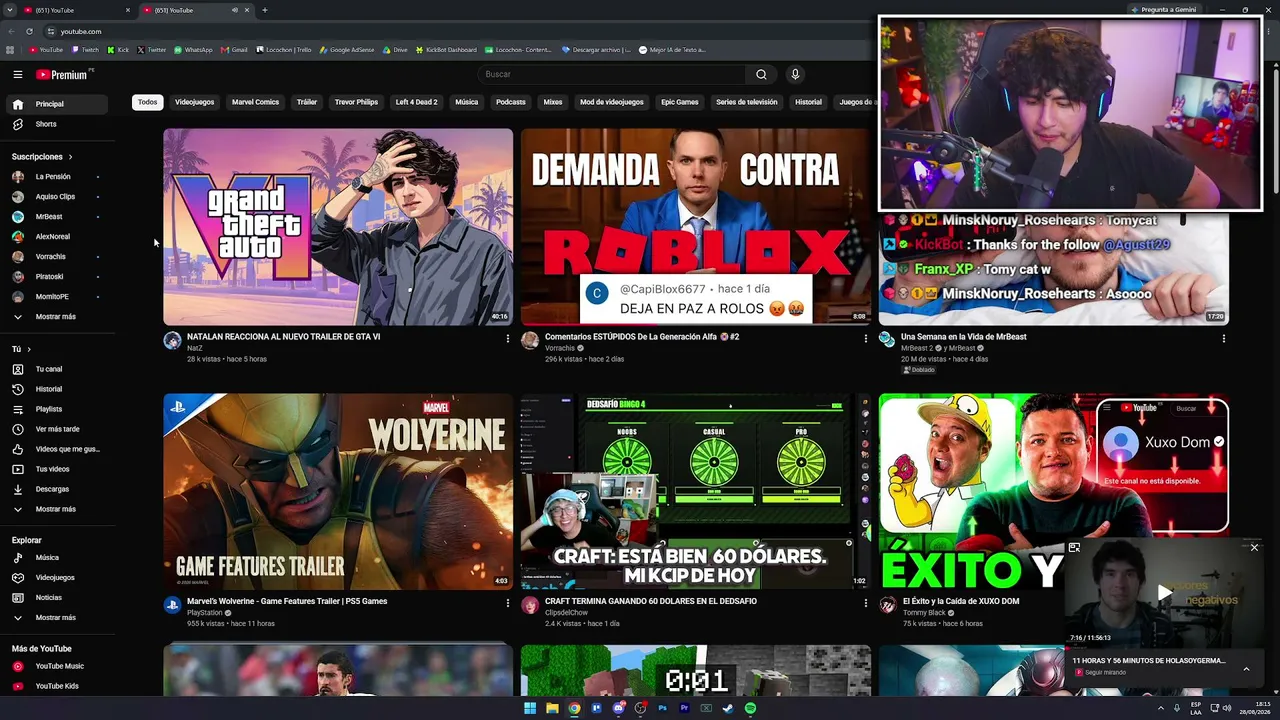The height and width of the screenshot is (720, 1280).
Task: Play the miniplayer video
Action: coord(1164,593)
